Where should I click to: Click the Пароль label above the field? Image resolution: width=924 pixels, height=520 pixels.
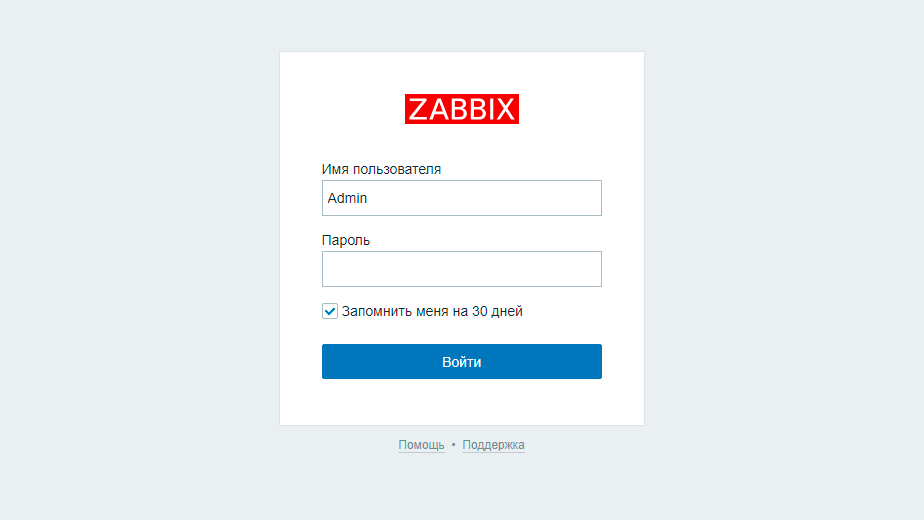[346, 240]
